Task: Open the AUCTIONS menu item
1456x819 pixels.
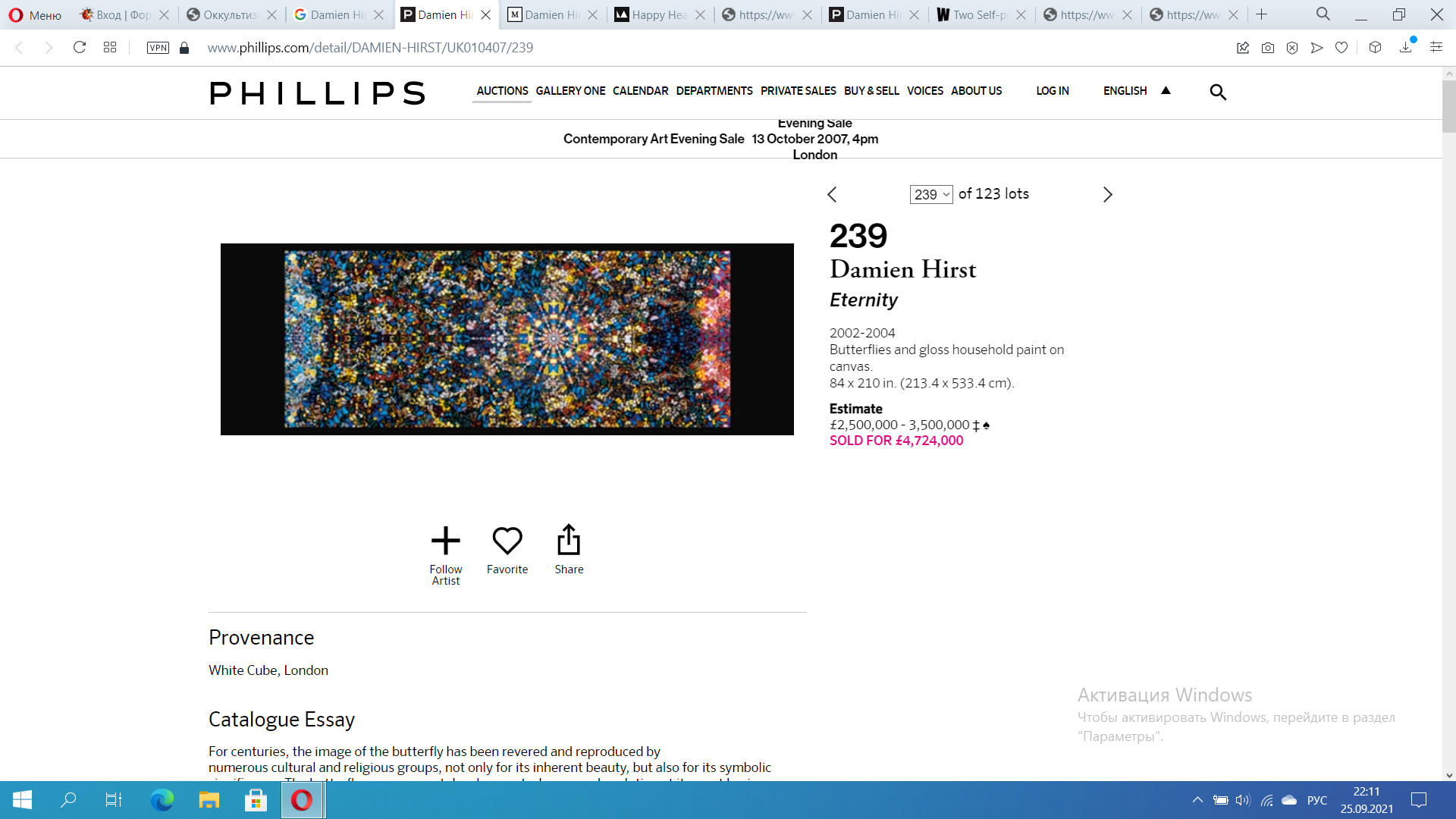Action: [x=502, y=91]
